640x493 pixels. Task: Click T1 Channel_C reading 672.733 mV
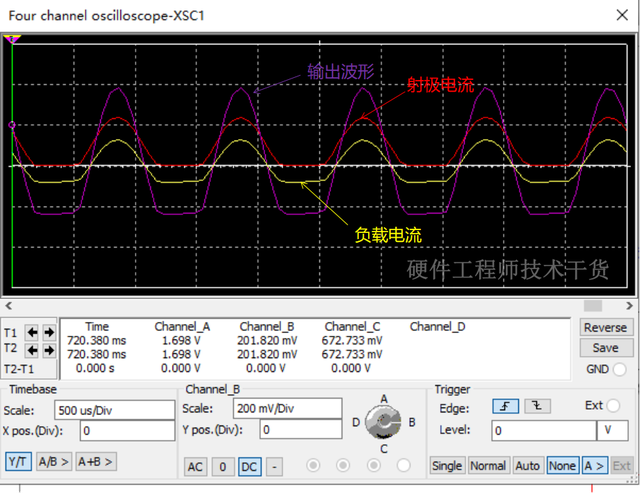[352, 340]
